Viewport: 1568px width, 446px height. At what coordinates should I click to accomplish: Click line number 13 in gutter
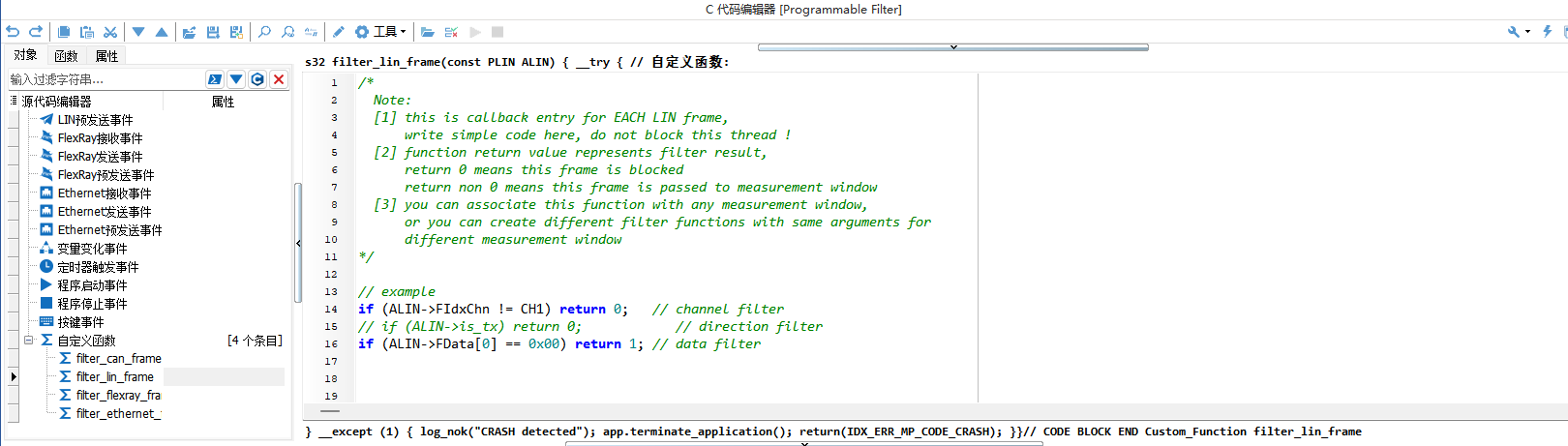[331, 292]
